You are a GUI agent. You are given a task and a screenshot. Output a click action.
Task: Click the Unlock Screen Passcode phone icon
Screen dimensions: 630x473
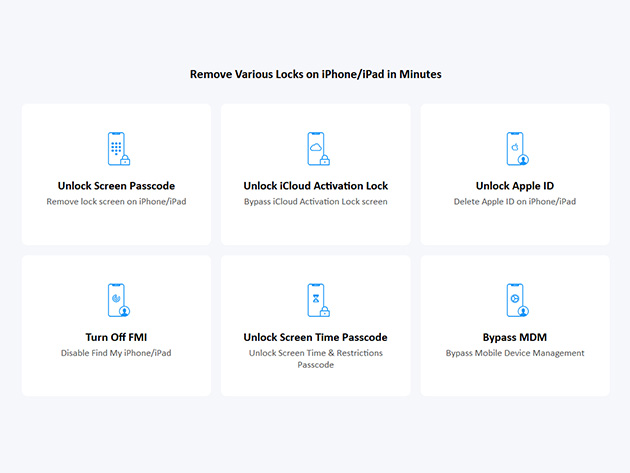point(119,149)
